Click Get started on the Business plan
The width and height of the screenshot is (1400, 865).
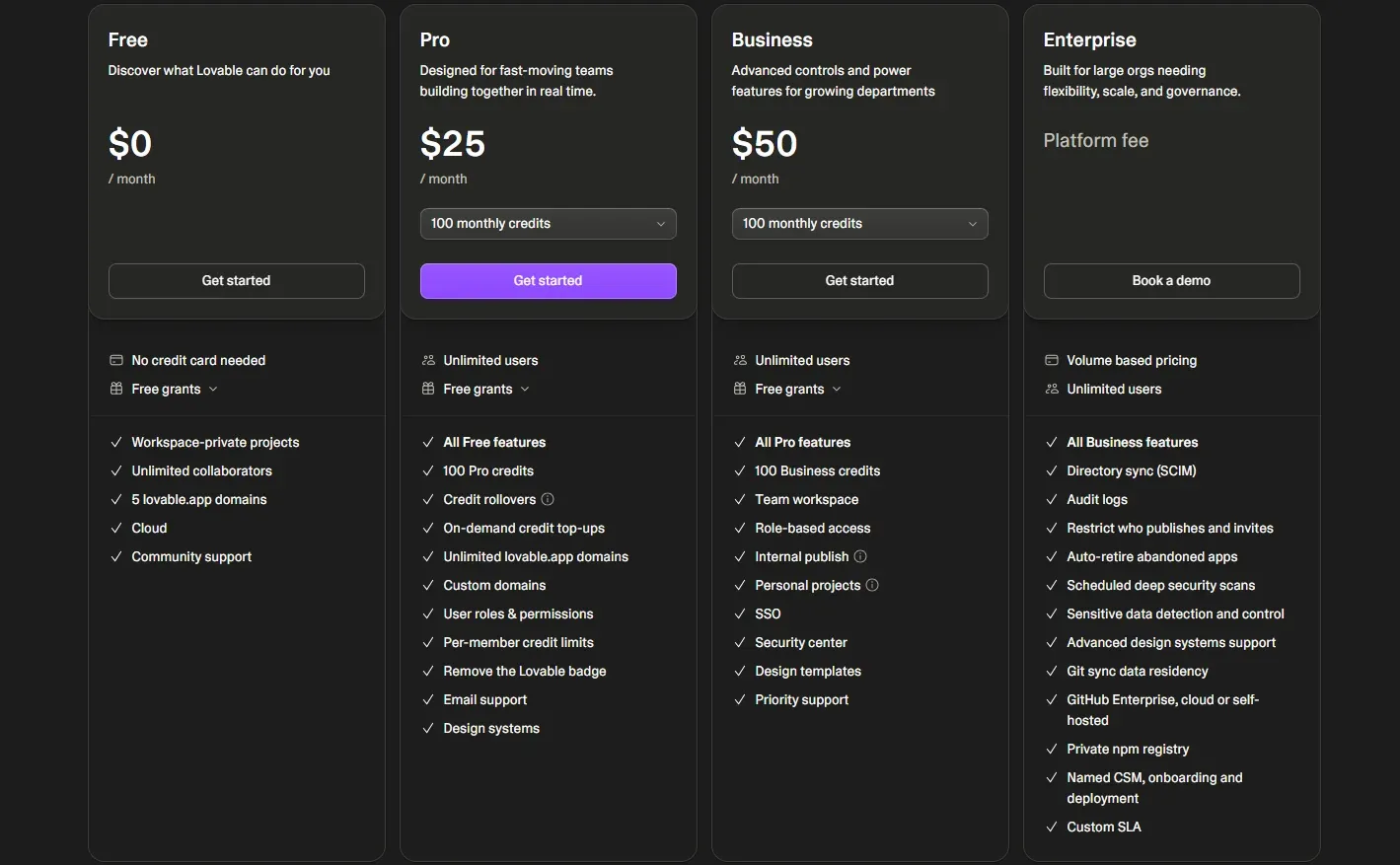859,281
